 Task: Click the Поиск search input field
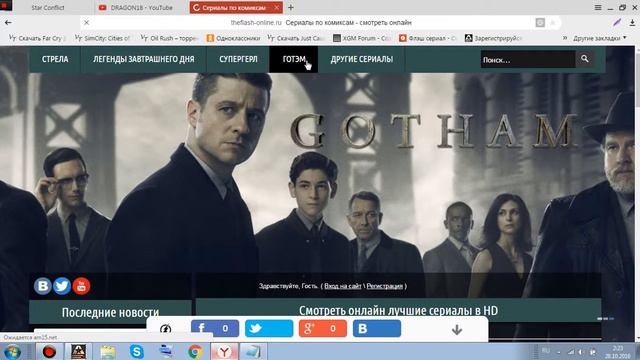pos(528,60)
